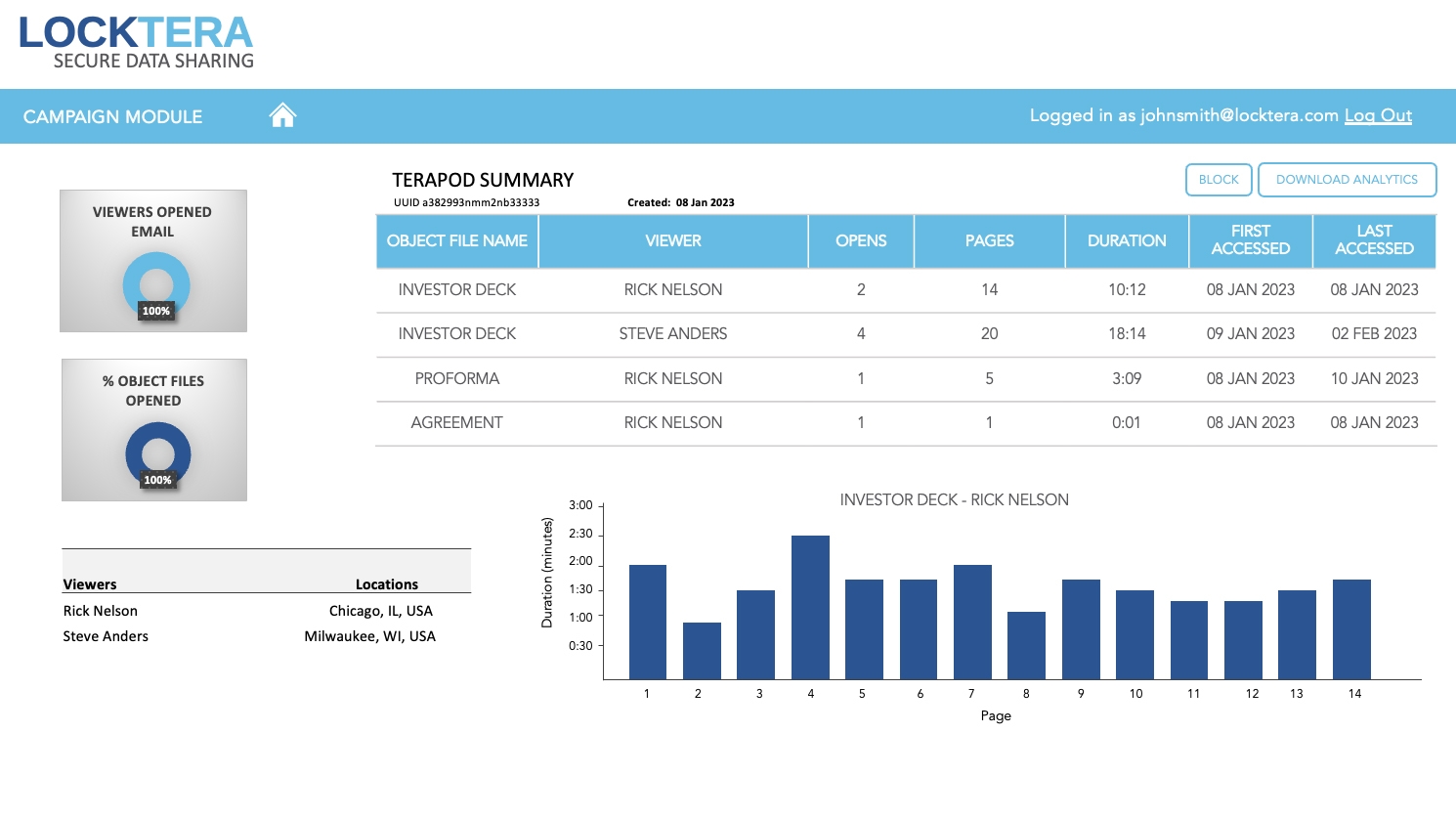1456x819 pixels.
Task: Sort by the OPENS column header
Action: 860,240
